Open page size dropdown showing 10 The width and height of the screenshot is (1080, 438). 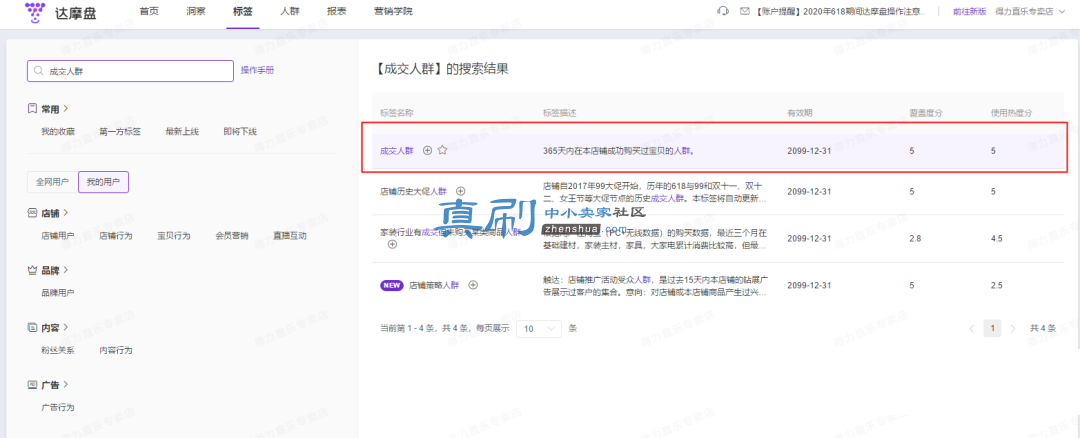[539, 328]
